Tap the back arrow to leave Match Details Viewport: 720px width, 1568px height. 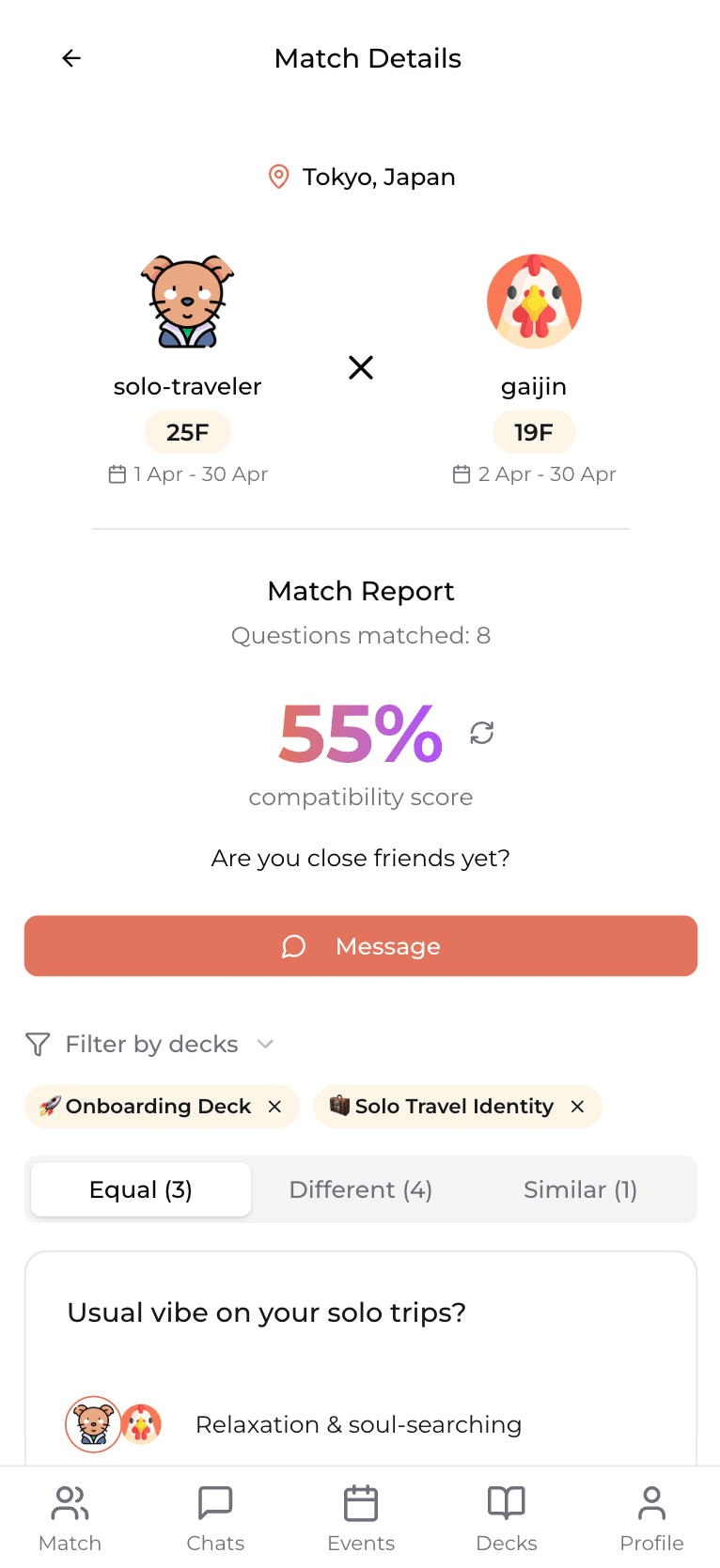click(x=71, y=58)
